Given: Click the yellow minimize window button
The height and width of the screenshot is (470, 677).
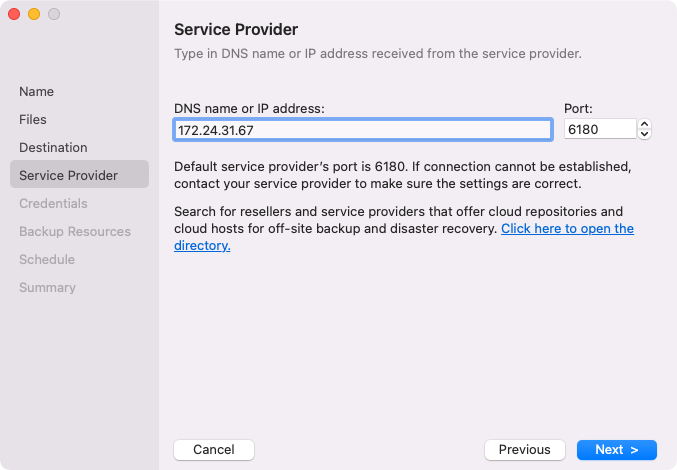Looking at the screenshot, I should (34, 14).
